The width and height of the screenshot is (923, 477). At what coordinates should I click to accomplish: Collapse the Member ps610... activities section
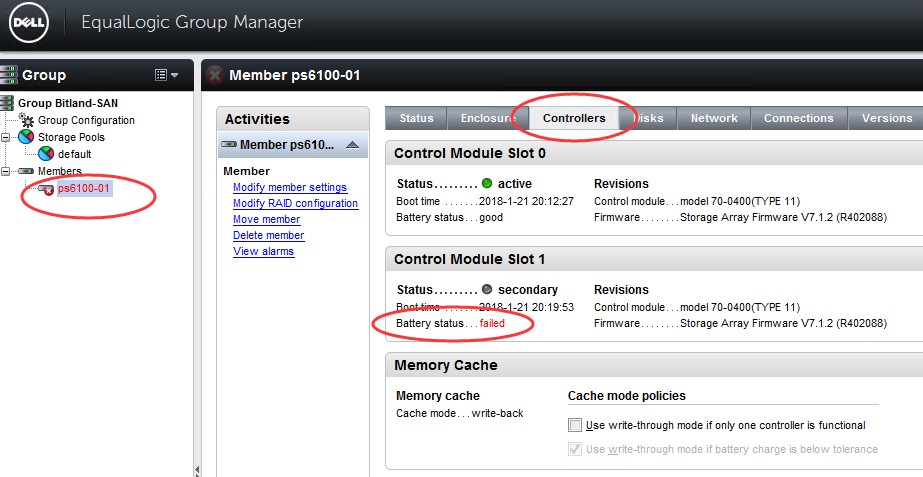pyautogui.click(x=351, y=145)
